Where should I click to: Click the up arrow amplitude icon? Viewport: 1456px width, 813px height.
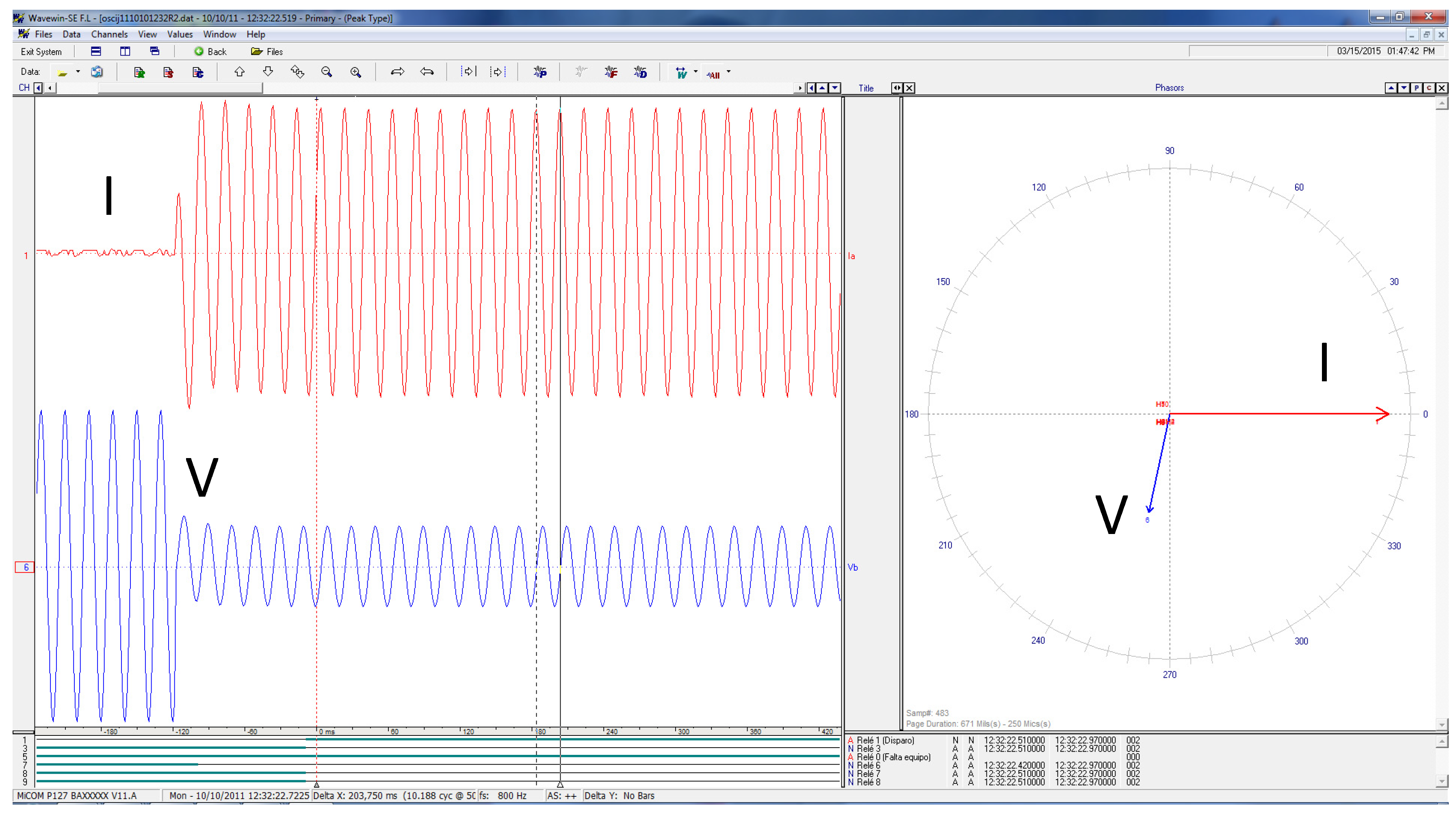(x=240, y=72)
